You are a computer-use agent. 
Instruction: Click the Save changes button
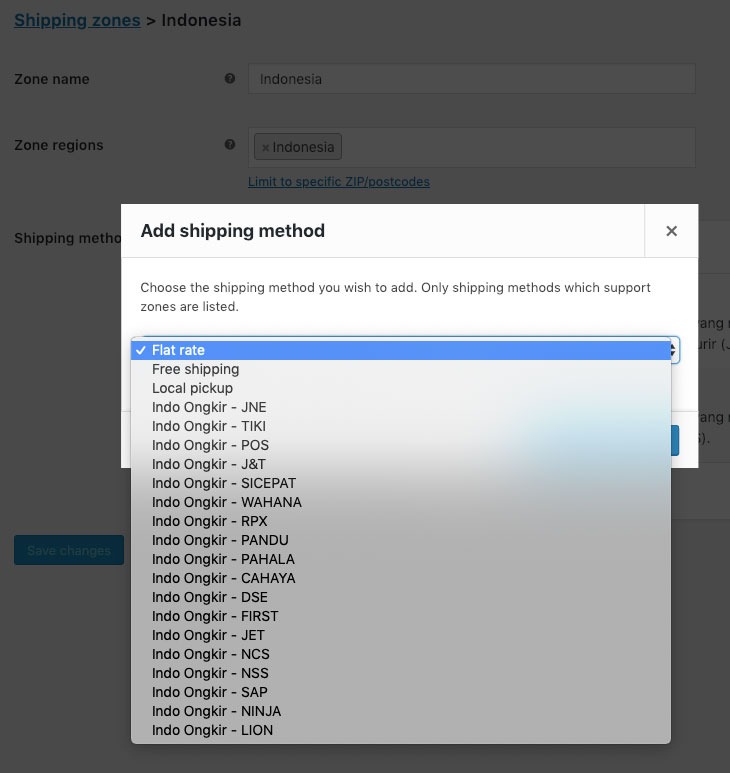click(69, 550)
